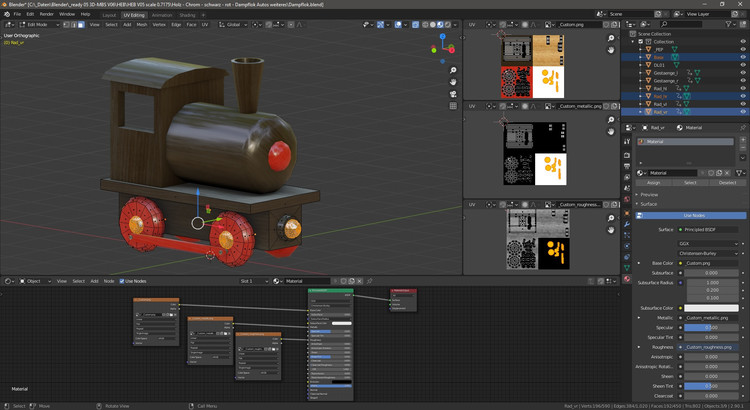Select face select mode icon in header

pos(80,24)
